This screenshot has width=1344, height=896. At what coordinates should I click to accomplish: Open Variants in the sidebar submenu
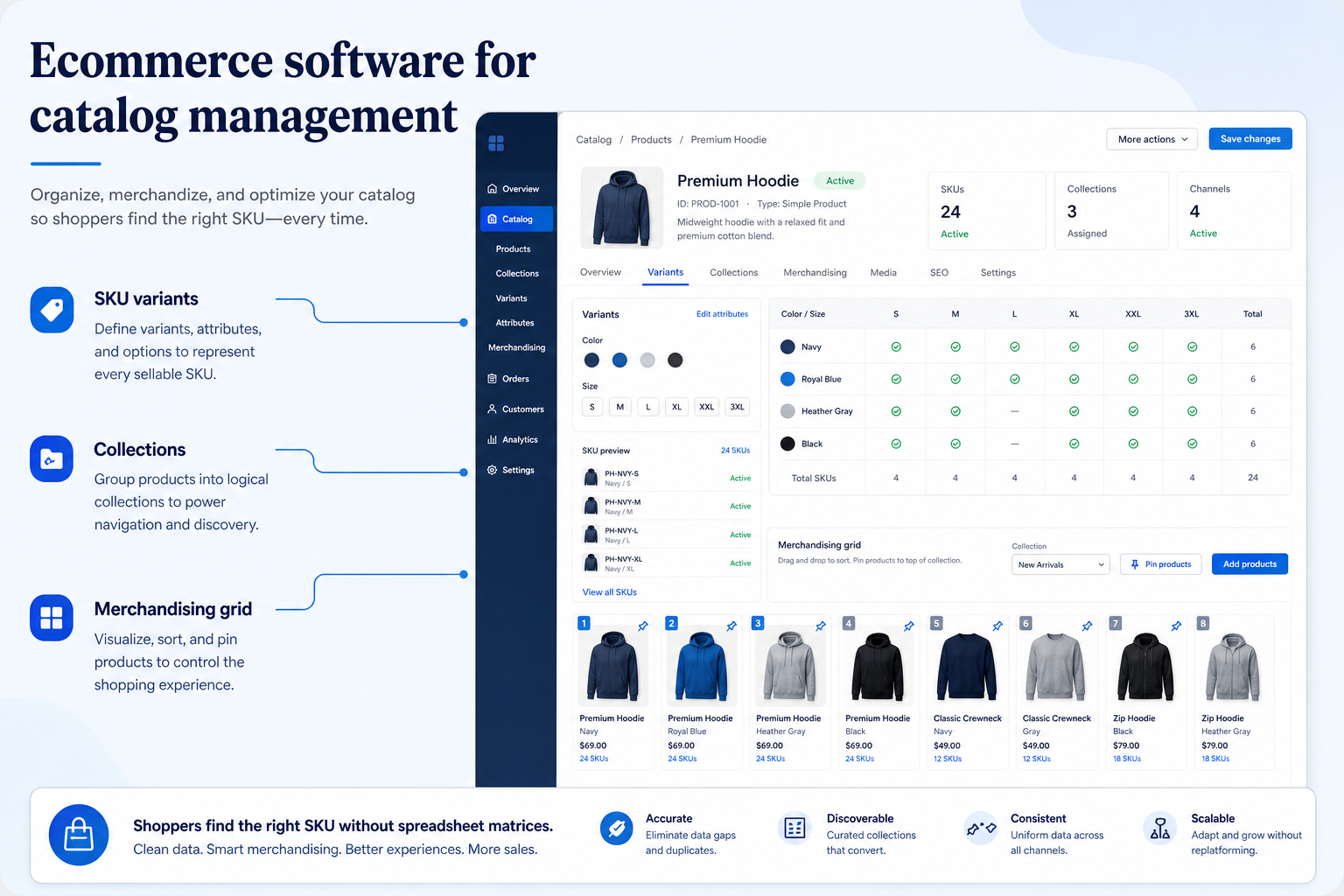click(511, 298)
